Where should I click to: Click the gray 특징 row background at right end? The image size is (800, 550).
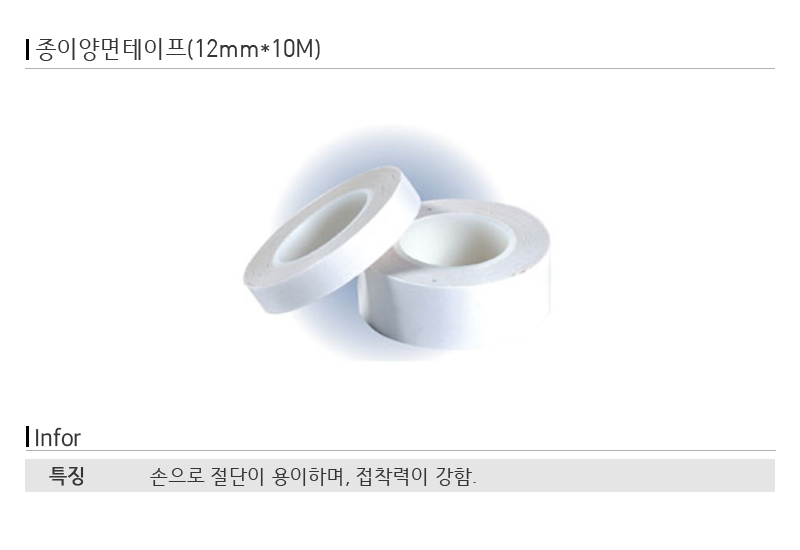point(714,476)
